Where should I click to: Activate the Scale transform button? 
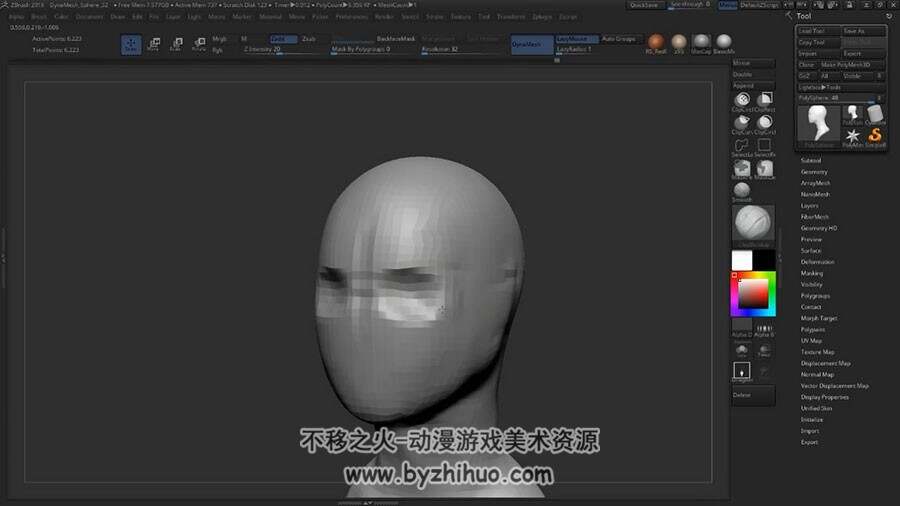click(176, 44)
